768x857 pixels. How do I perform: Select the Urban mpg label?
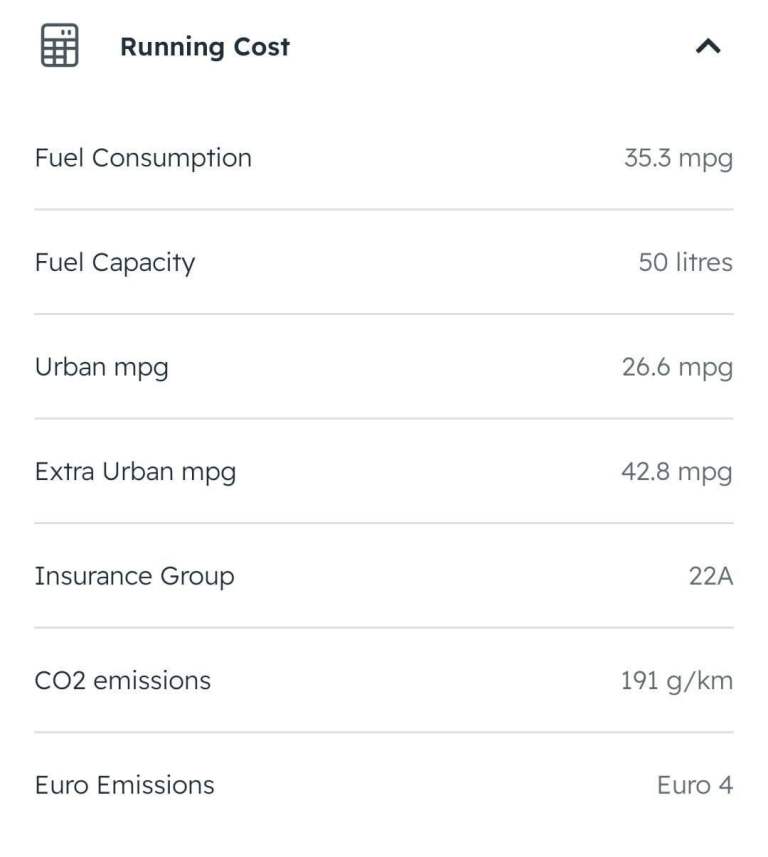101,368
